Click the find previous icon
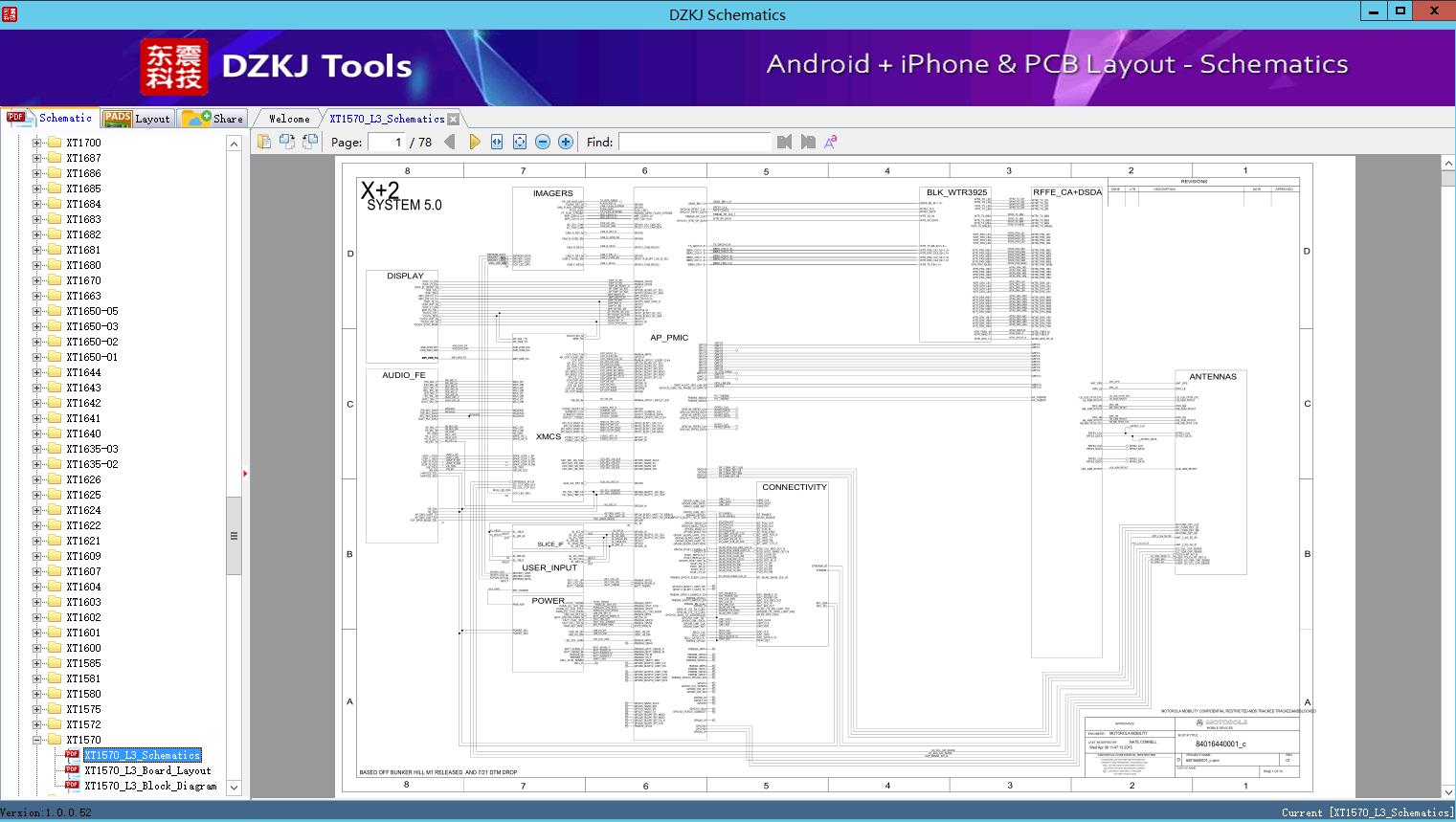 pos(785,142)
